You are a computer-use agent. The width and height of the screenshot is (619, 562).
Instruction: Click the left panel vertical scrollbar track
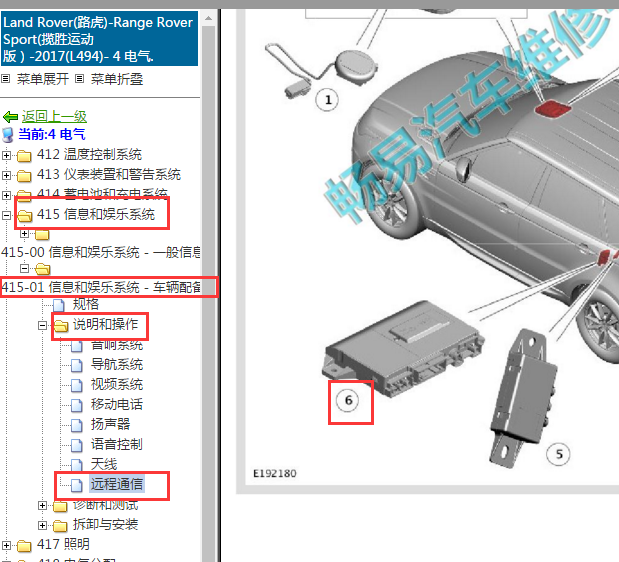tap(208, 294)
